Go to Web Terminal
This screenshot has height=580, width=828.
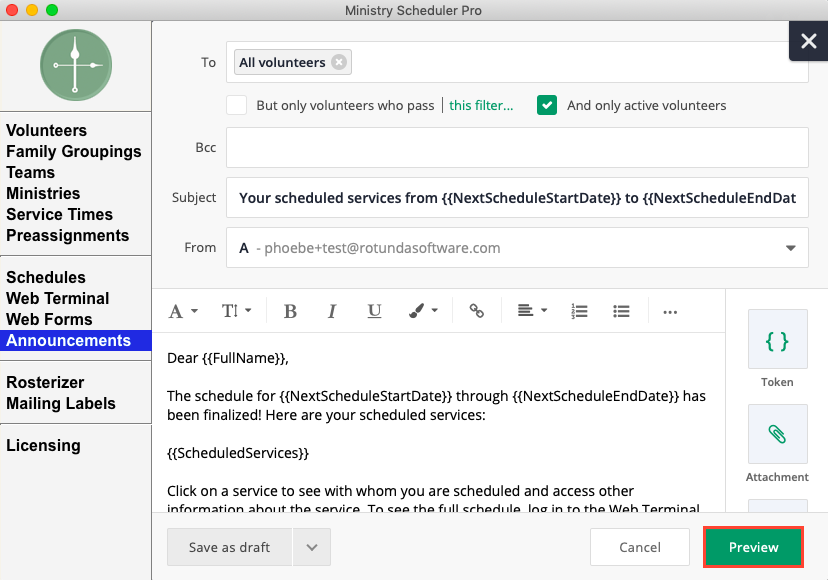pos(58,298)
